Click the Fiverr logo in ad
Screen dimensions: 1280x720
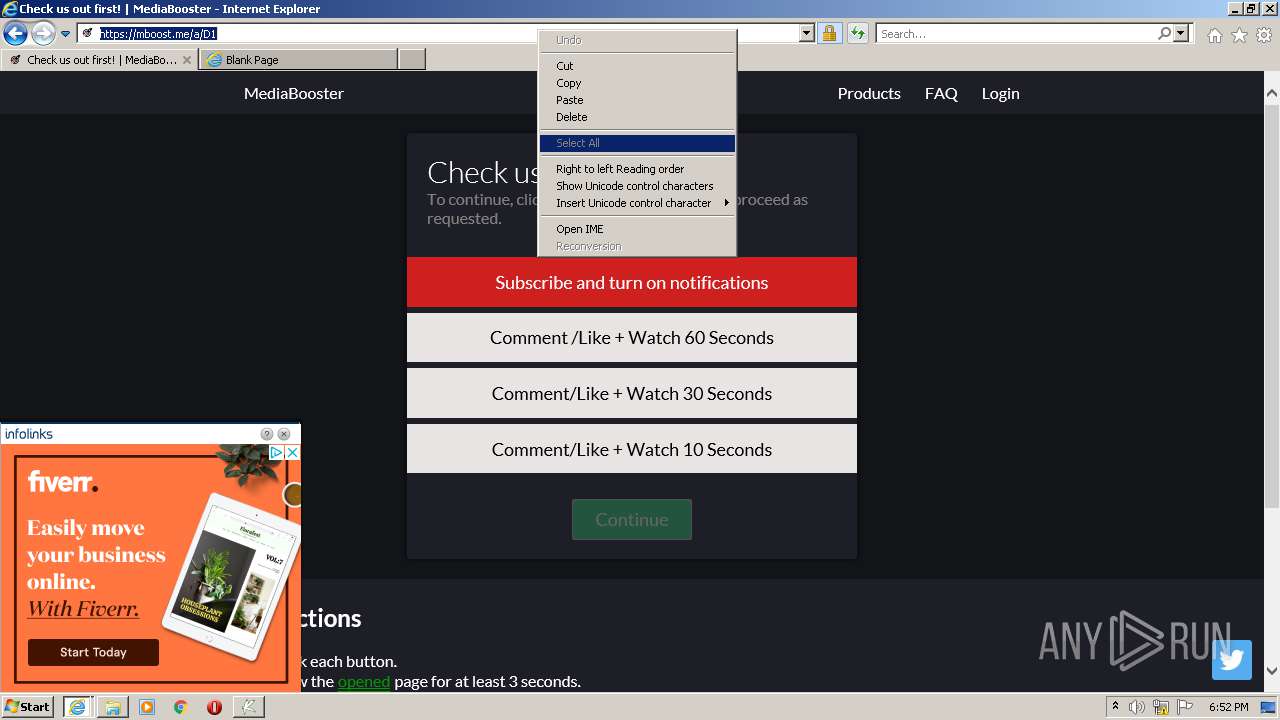pos(62,482)
